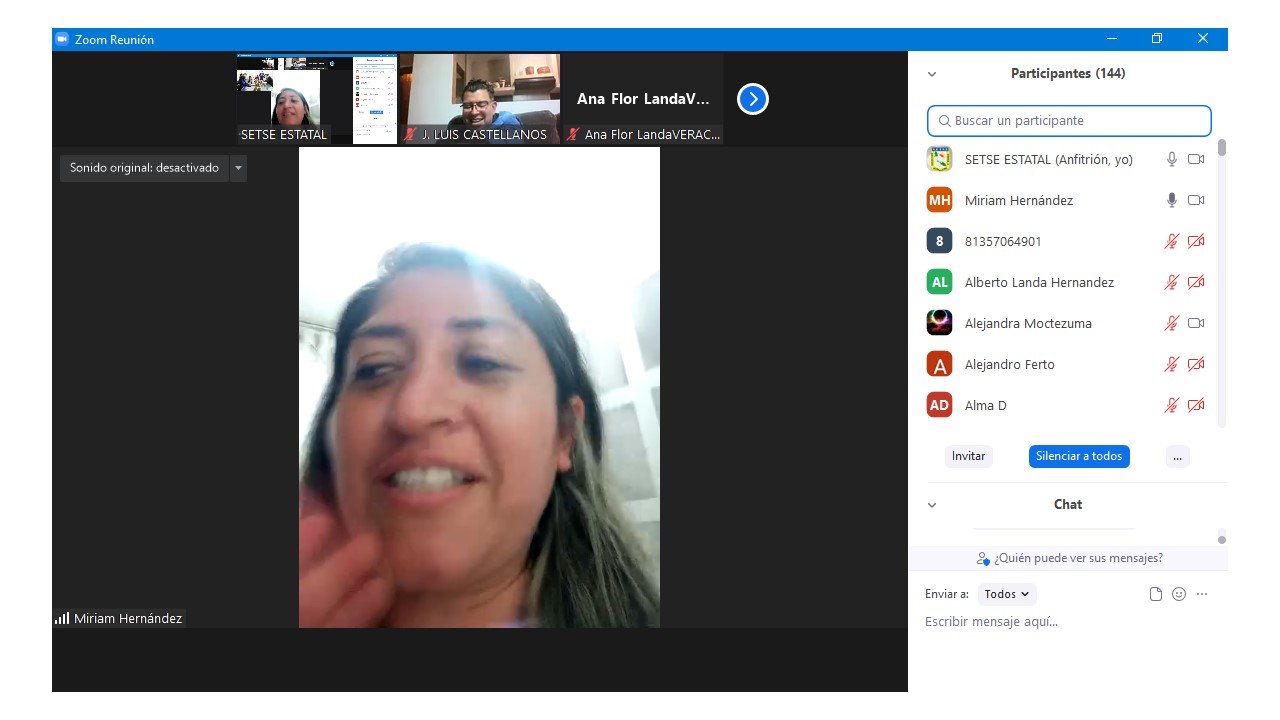Open the emoji picker in chat
The image size is (1280, 720).
[1179, 594]
